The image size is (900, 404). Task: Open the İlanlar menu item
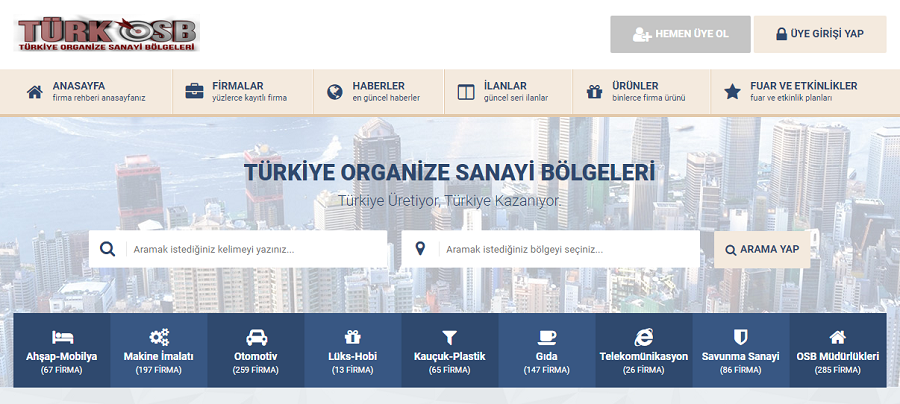point(509,92)
